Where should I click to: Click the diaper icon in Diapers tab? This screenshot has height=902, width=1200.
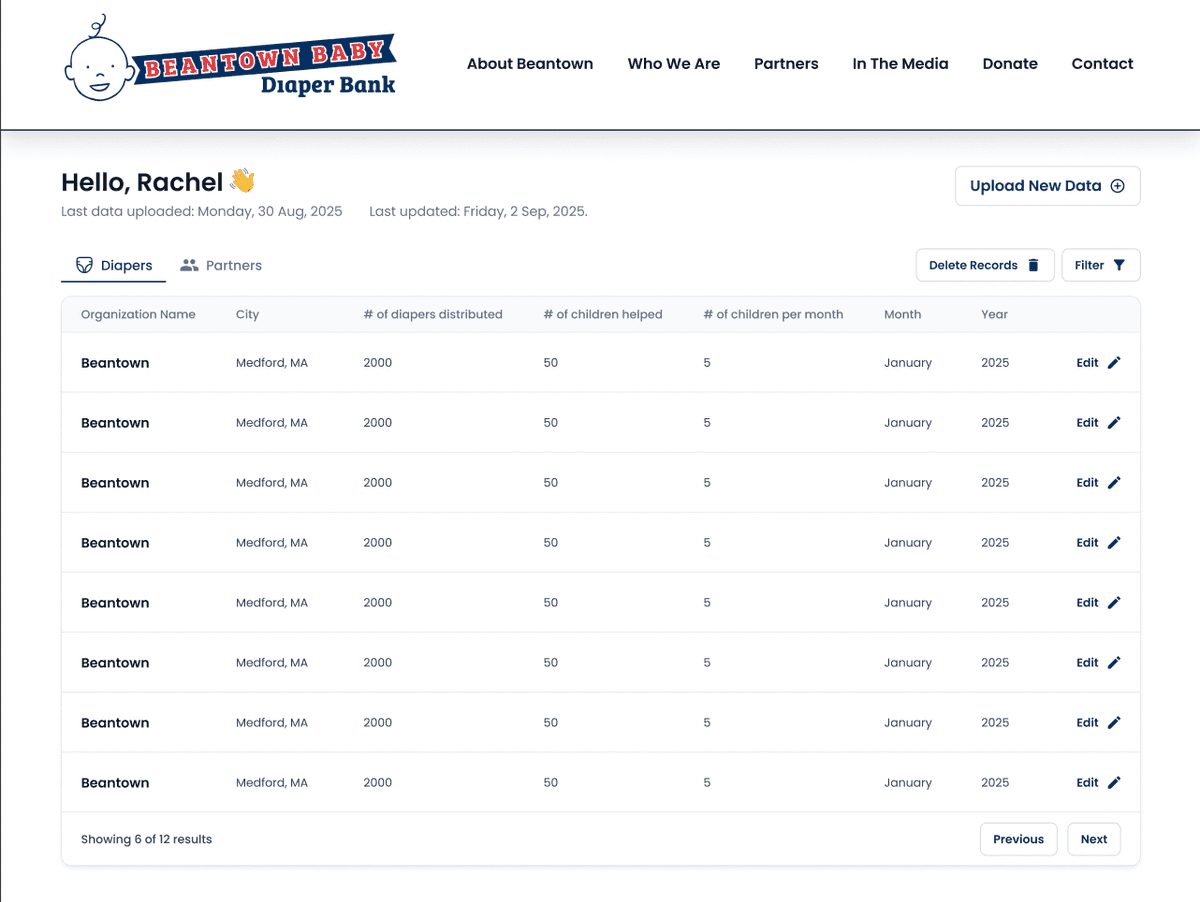tap(85, 265)
